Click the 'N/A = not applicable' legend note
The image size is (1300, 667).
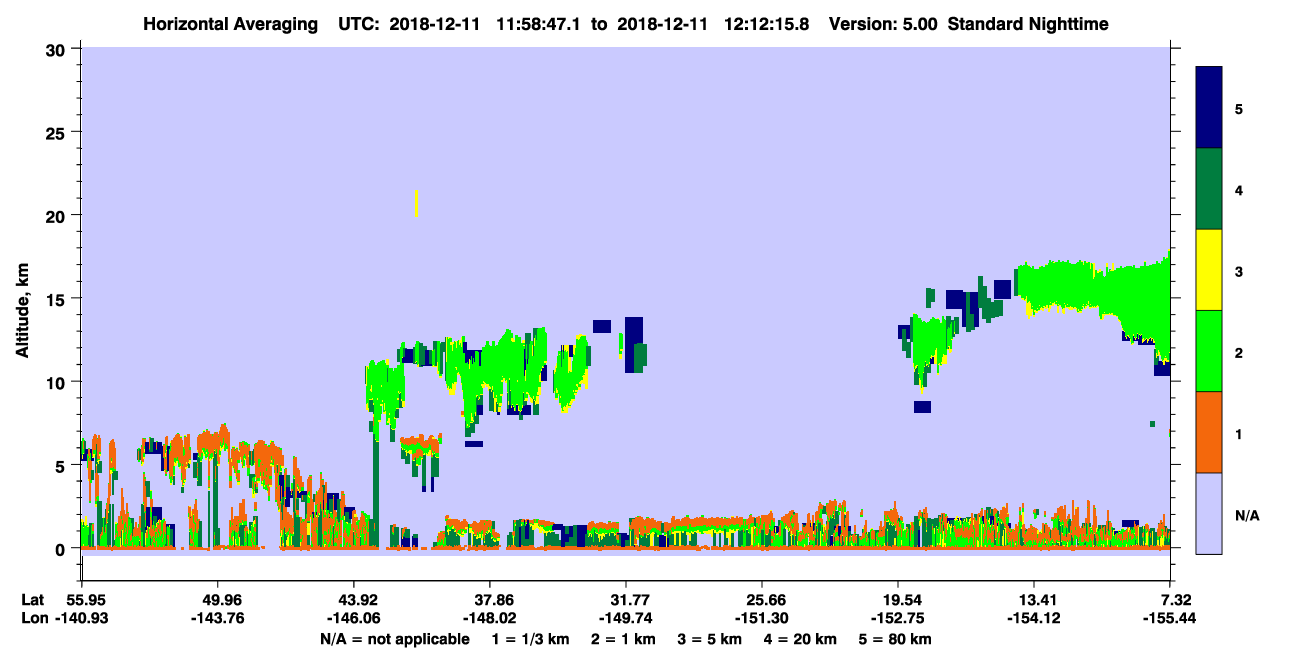(395, 639)
